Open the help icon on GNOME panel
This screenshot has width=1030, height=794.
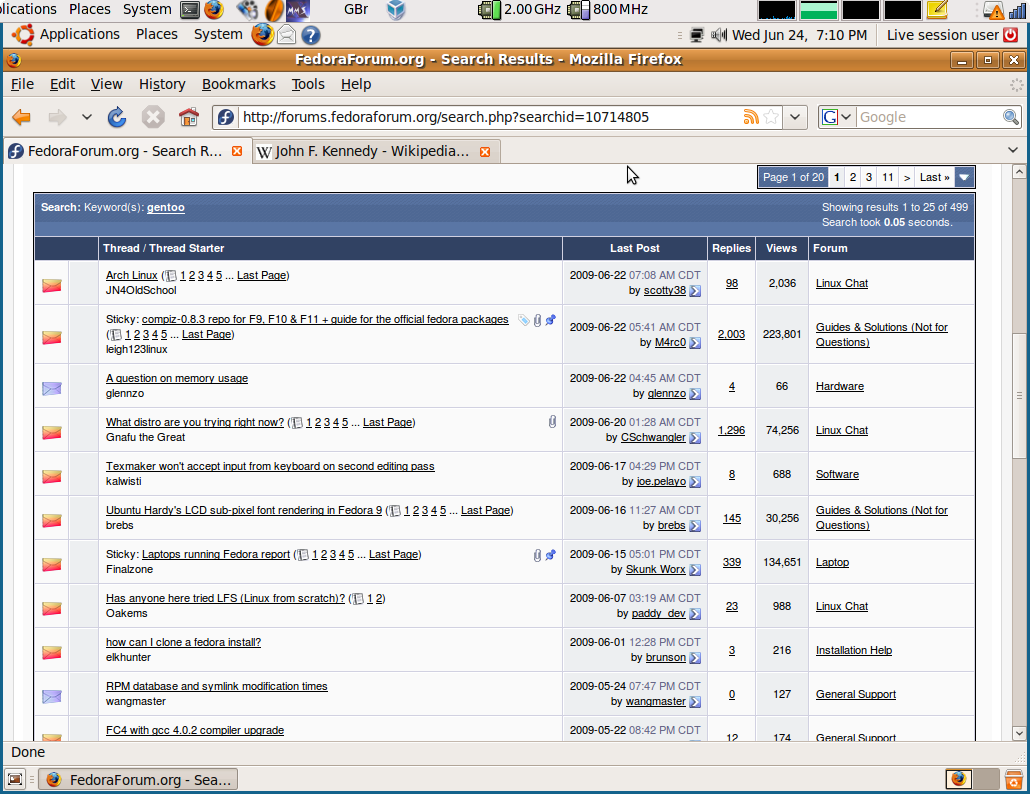311,35
